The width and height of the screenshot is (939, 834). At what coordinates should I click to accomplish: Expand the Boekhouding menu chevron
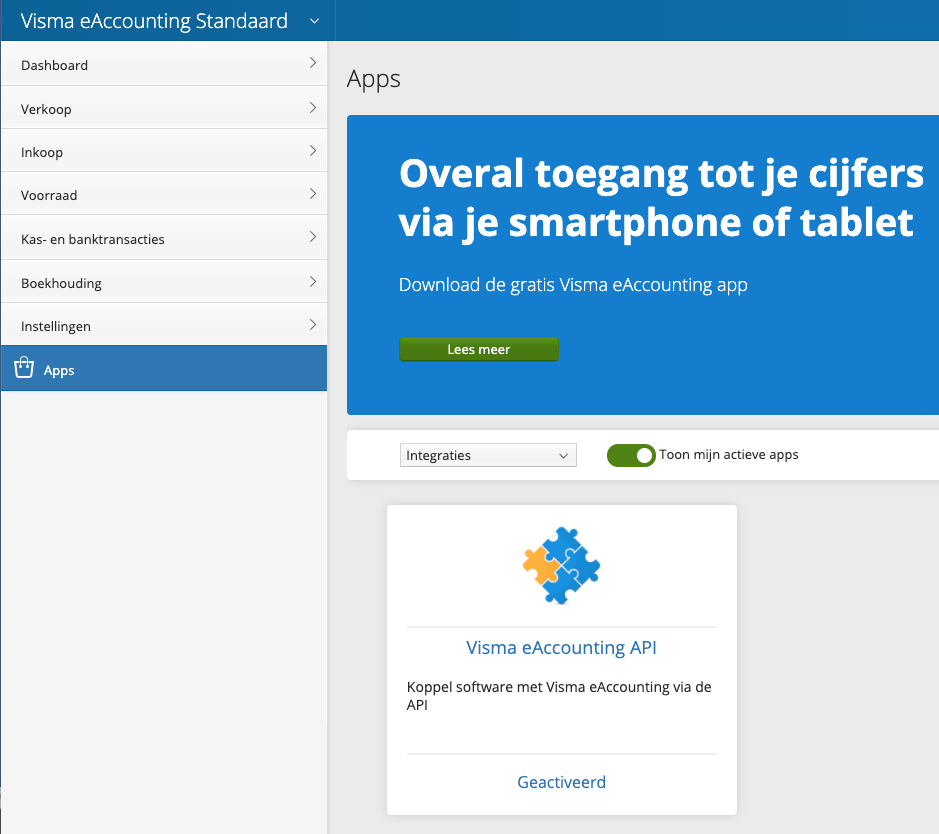tap(313, 281)
